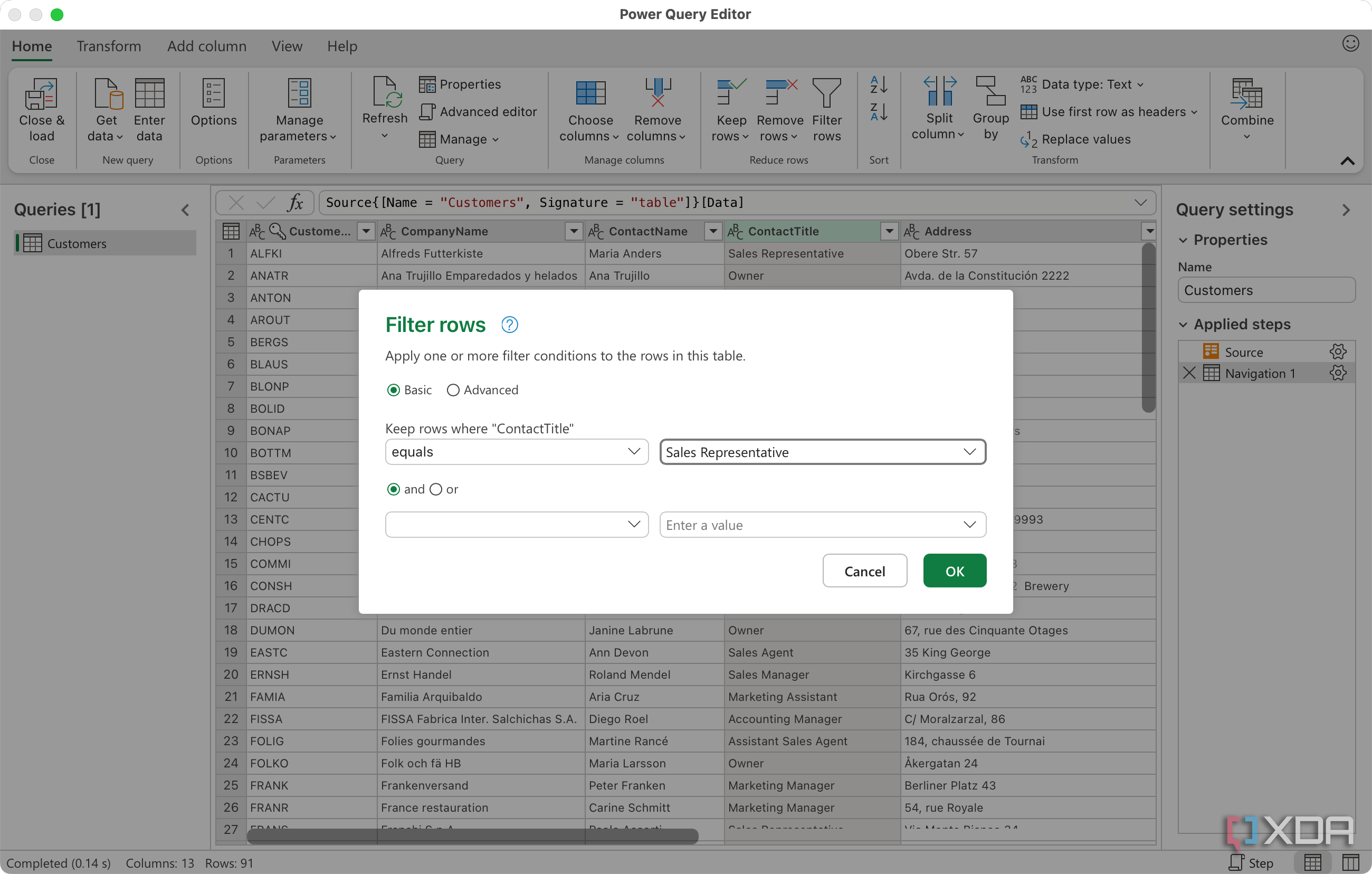This screenshot has width=1372, height=874.
Task: Expand the formula bar chevron
Action: coord(1140,202)
